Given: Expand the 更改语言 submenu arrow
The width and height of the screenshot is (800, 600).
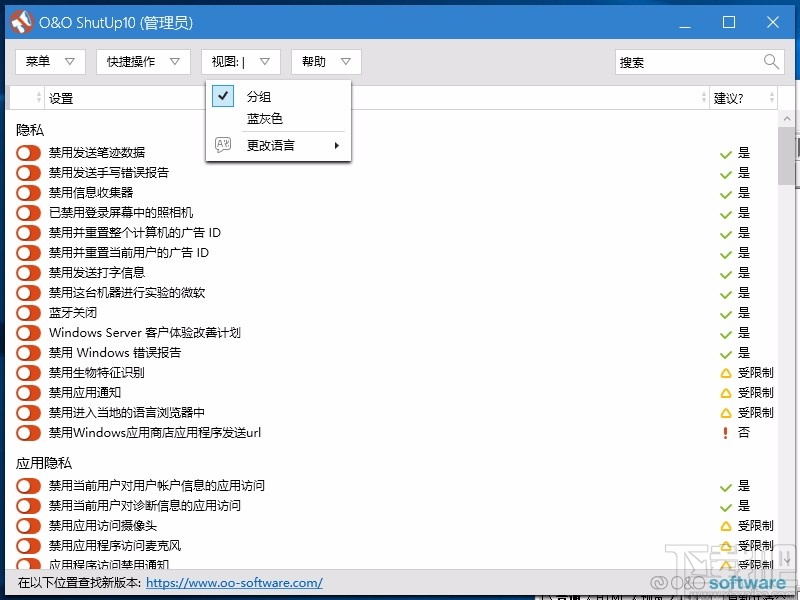Looking at the screenshot, I should click(x=337, y=145).
